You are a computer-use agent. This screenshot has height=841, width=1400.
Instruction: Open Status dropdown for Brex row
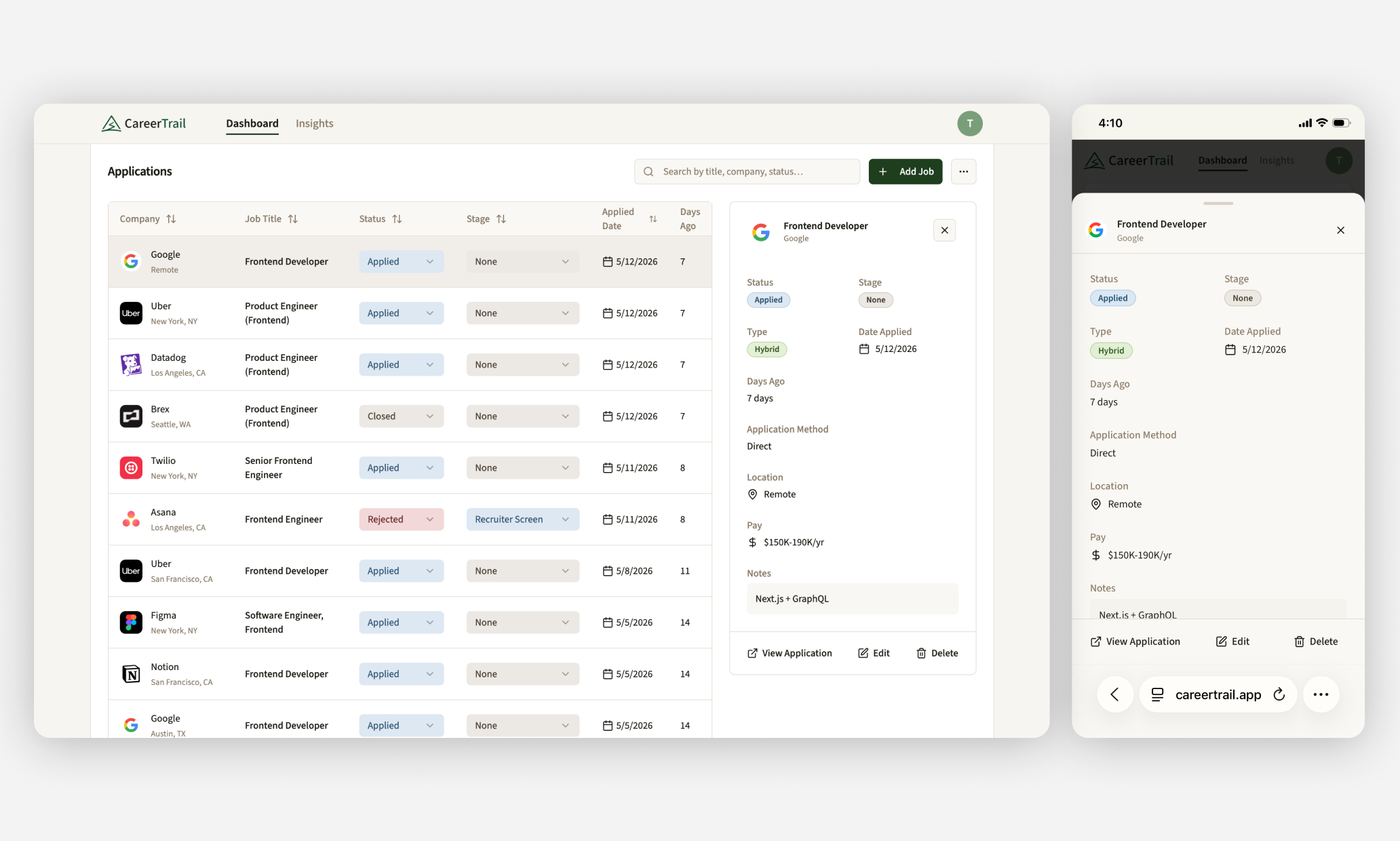[x=401, y=416]
